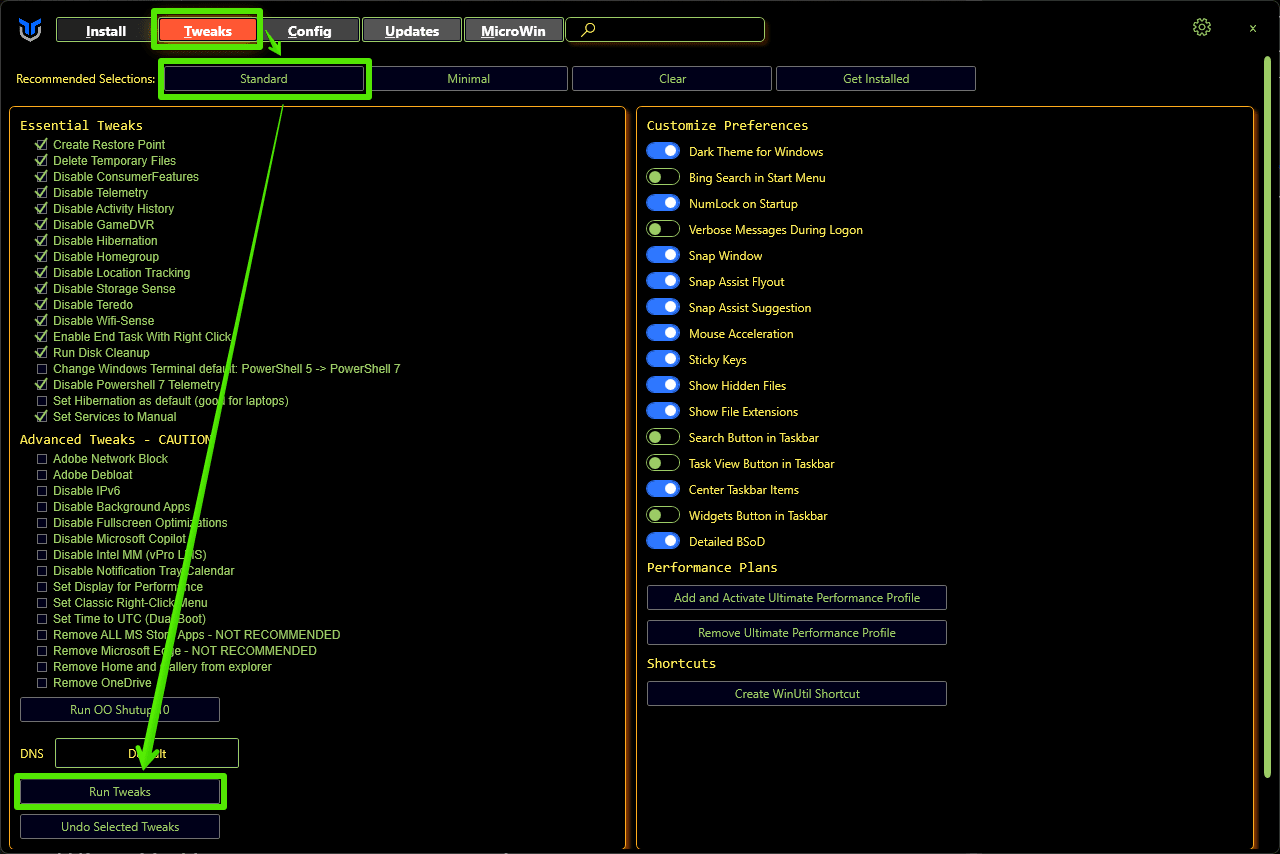1280x854 pixels.
Task: Switch to the Tweaks tab
Action: click(208, 30)
